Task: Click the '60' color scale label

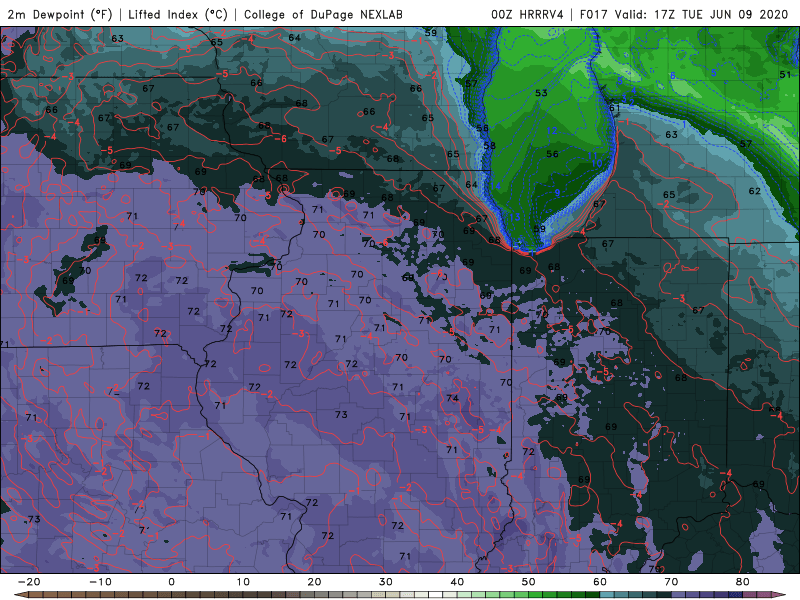Action: (600, 582)
